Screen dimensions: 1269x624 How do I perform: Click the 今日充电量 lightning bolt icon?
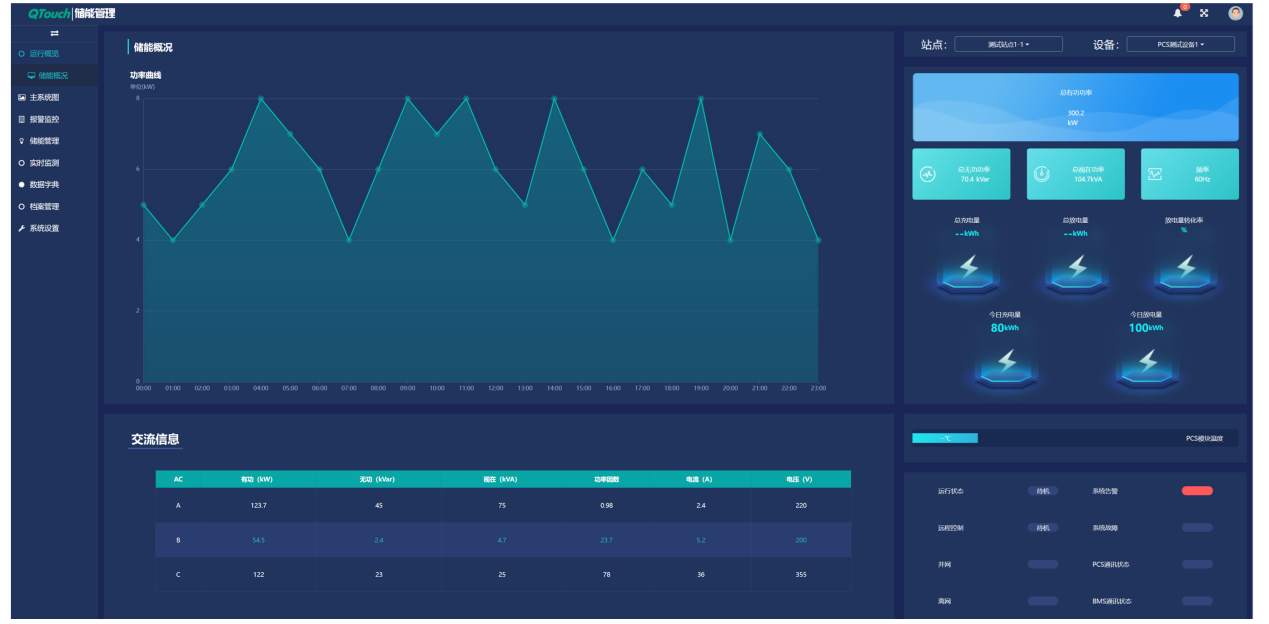(x=1006, y=362)
